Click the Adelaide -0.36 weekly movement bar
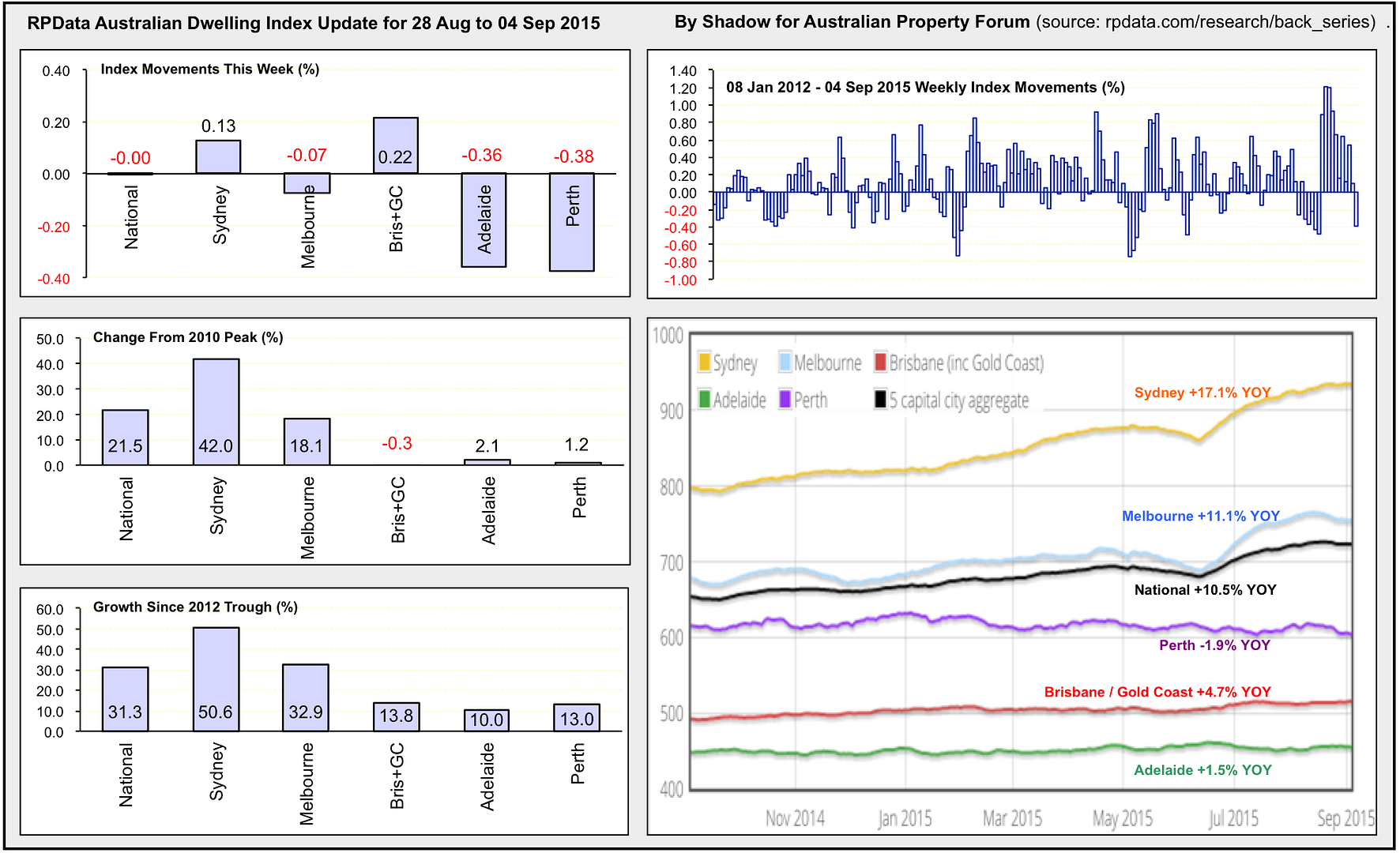Screen dimensions: 1400x853 coord(484,220)
